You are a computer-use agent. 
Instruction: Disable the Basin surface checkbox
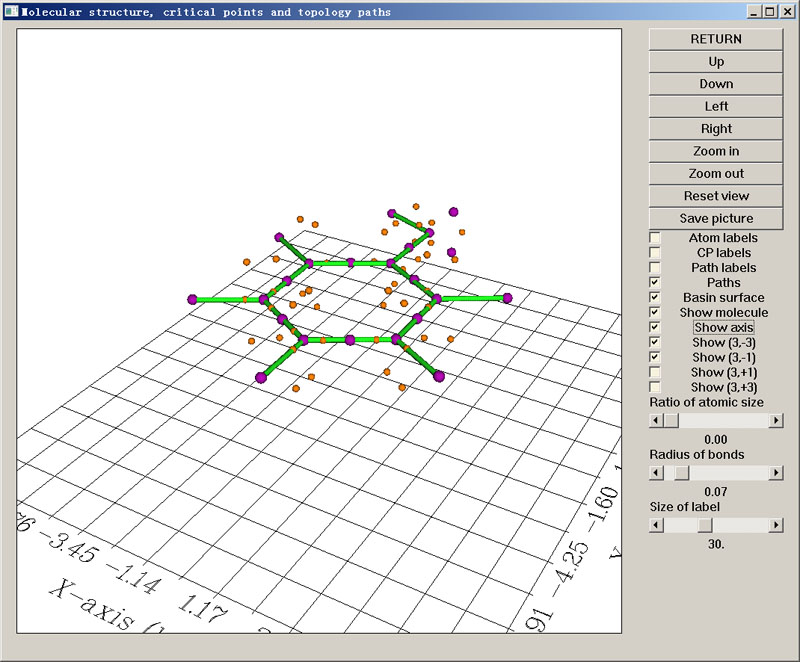pos(655,297)
